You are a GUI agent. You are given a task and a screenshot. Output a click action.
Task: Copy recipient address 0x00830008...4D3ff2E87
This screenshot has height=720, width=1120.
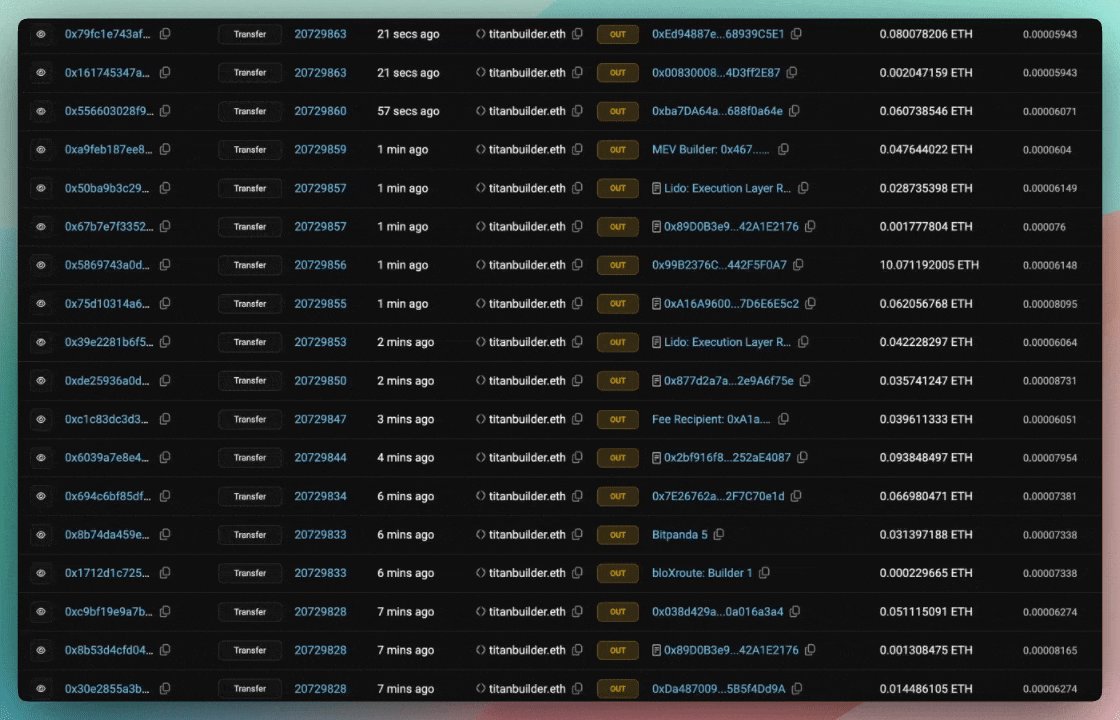click(791, 72)
